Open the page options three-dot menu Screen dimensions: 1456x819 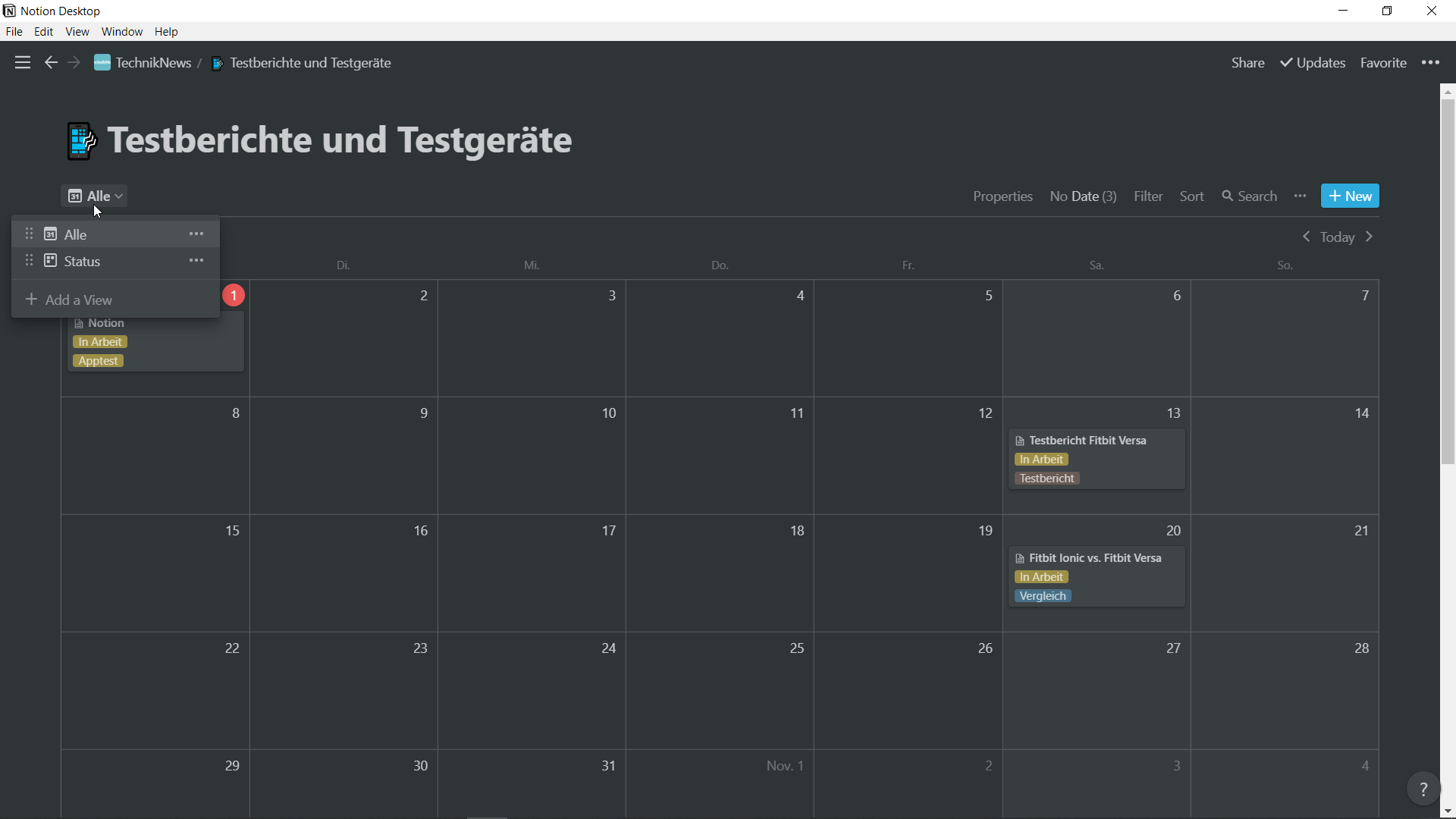[1430, 63]
